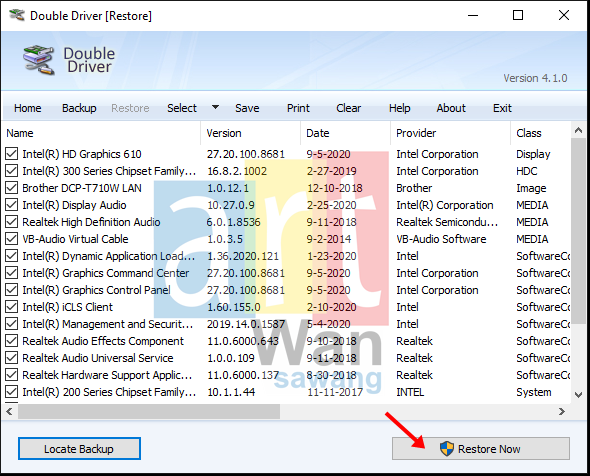Image resolution: width=590 pixels, height=476 pixels.
Task: Click the HDC class cell
Action: click(x=527, y=171)
